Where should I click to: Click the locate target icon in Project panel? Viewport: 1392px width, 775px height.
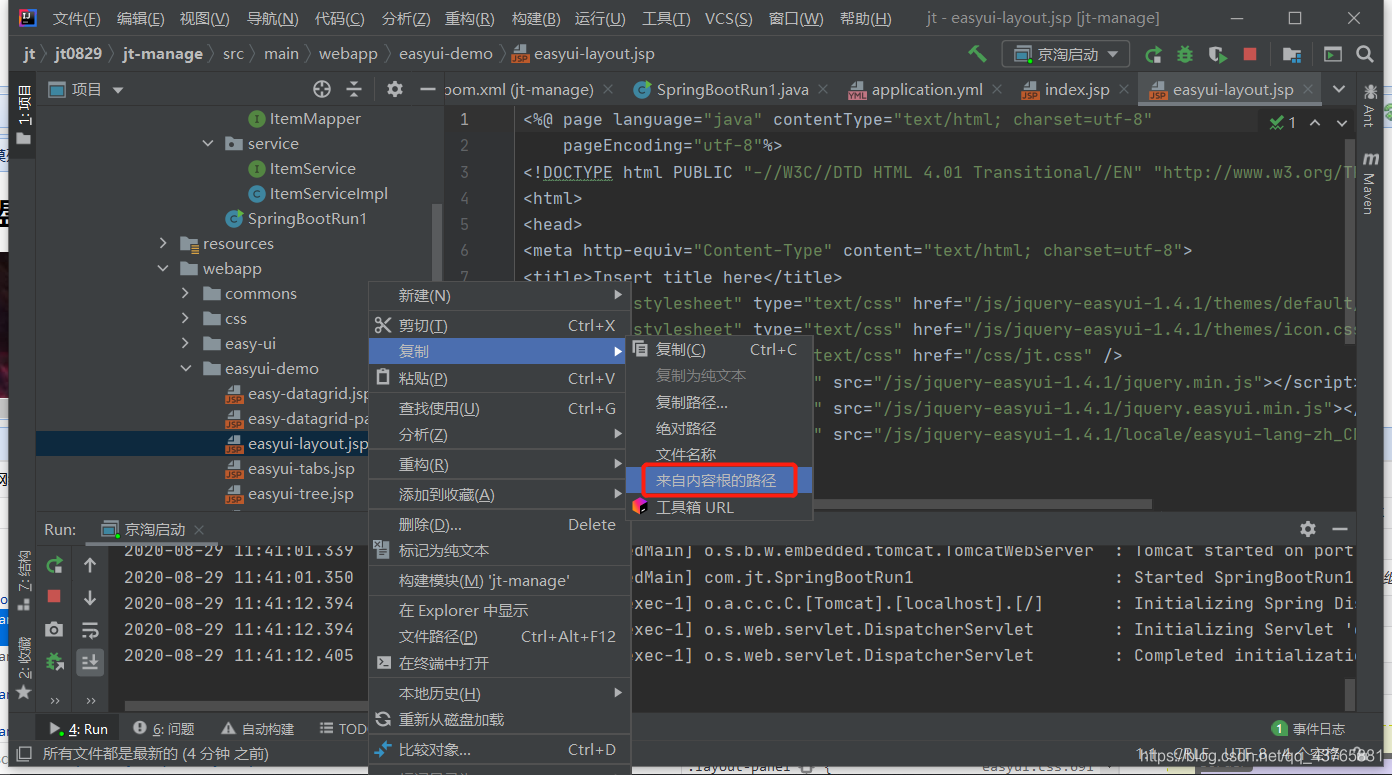click(x=321, y=89)
